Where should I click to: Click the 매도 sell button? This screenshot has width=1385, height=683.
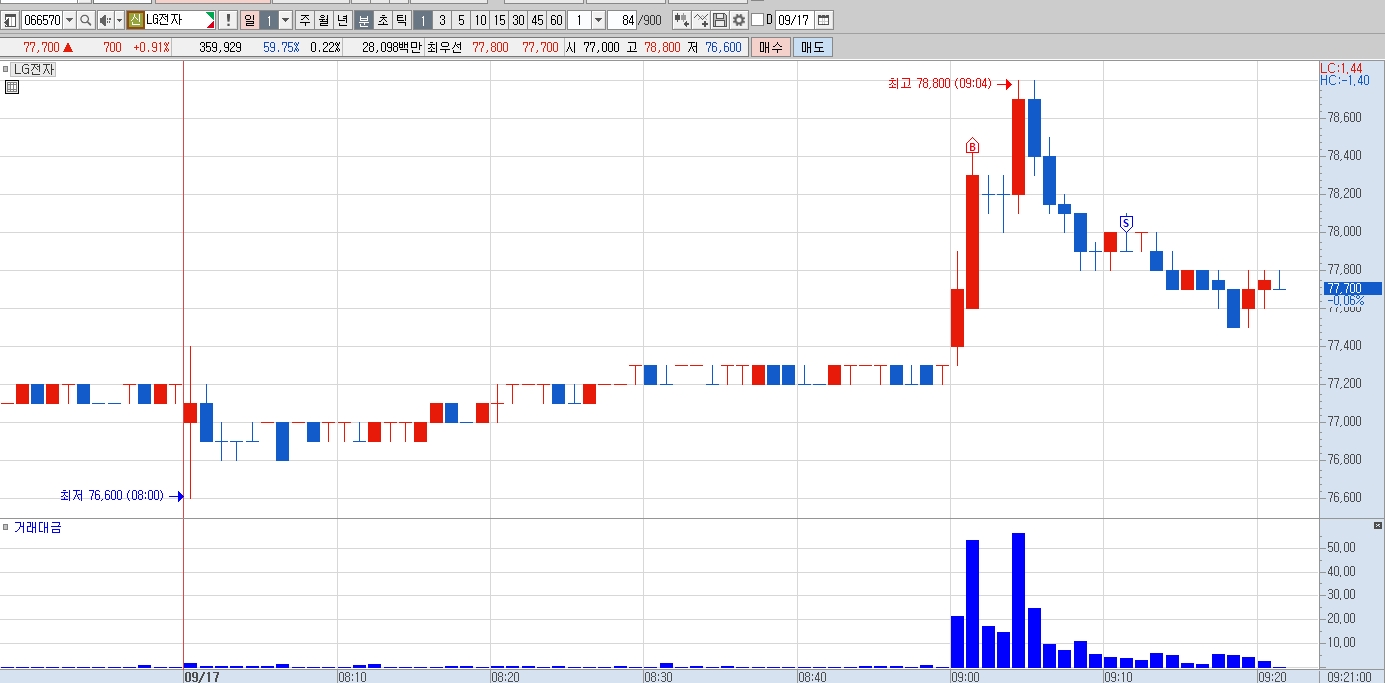[x=812, y=47]
